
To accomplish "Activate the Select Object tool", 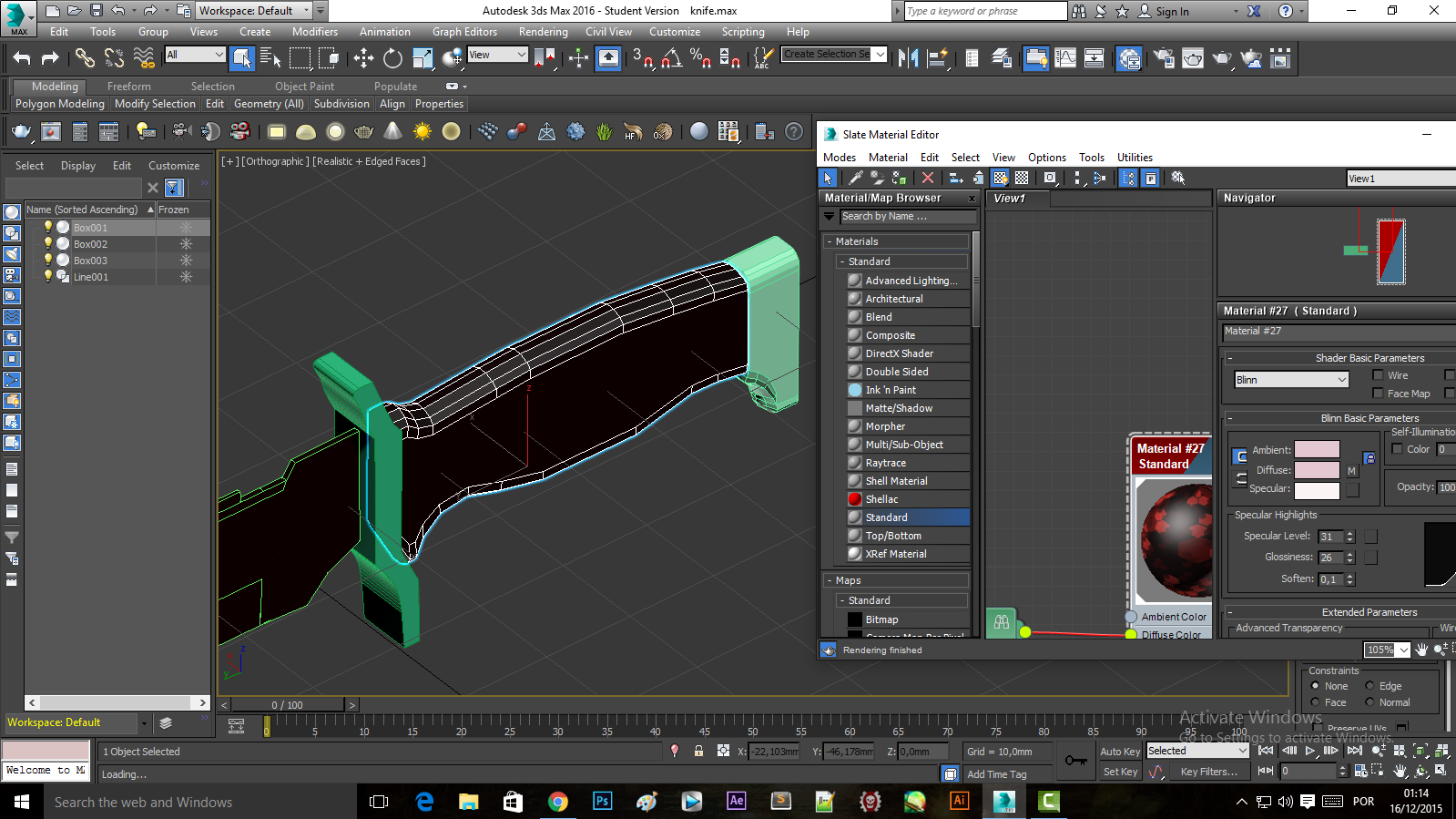I will (241, 58).
